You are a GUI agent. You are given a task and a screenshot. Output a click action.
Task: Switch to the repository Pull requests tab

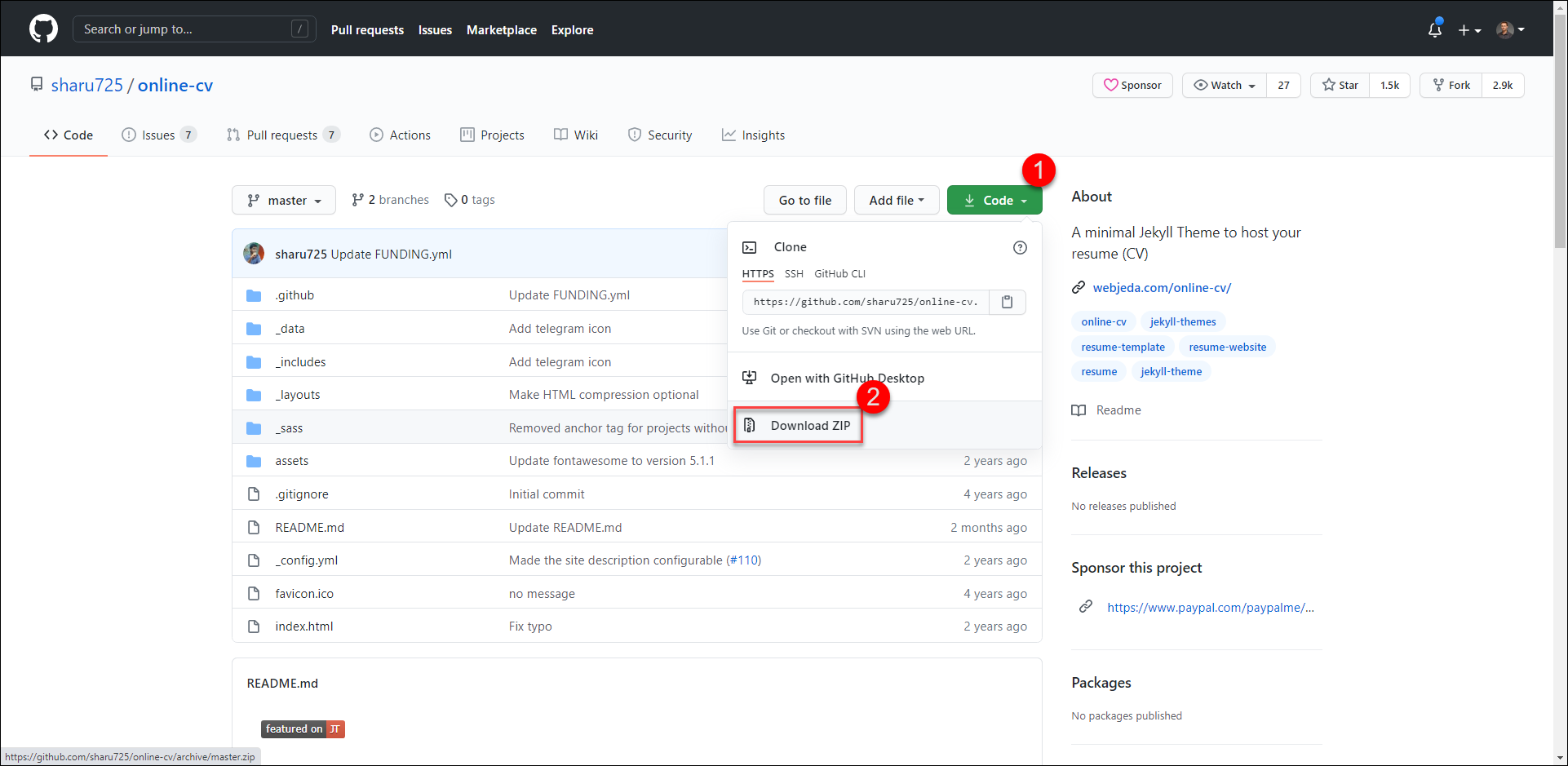pos(283,135)
